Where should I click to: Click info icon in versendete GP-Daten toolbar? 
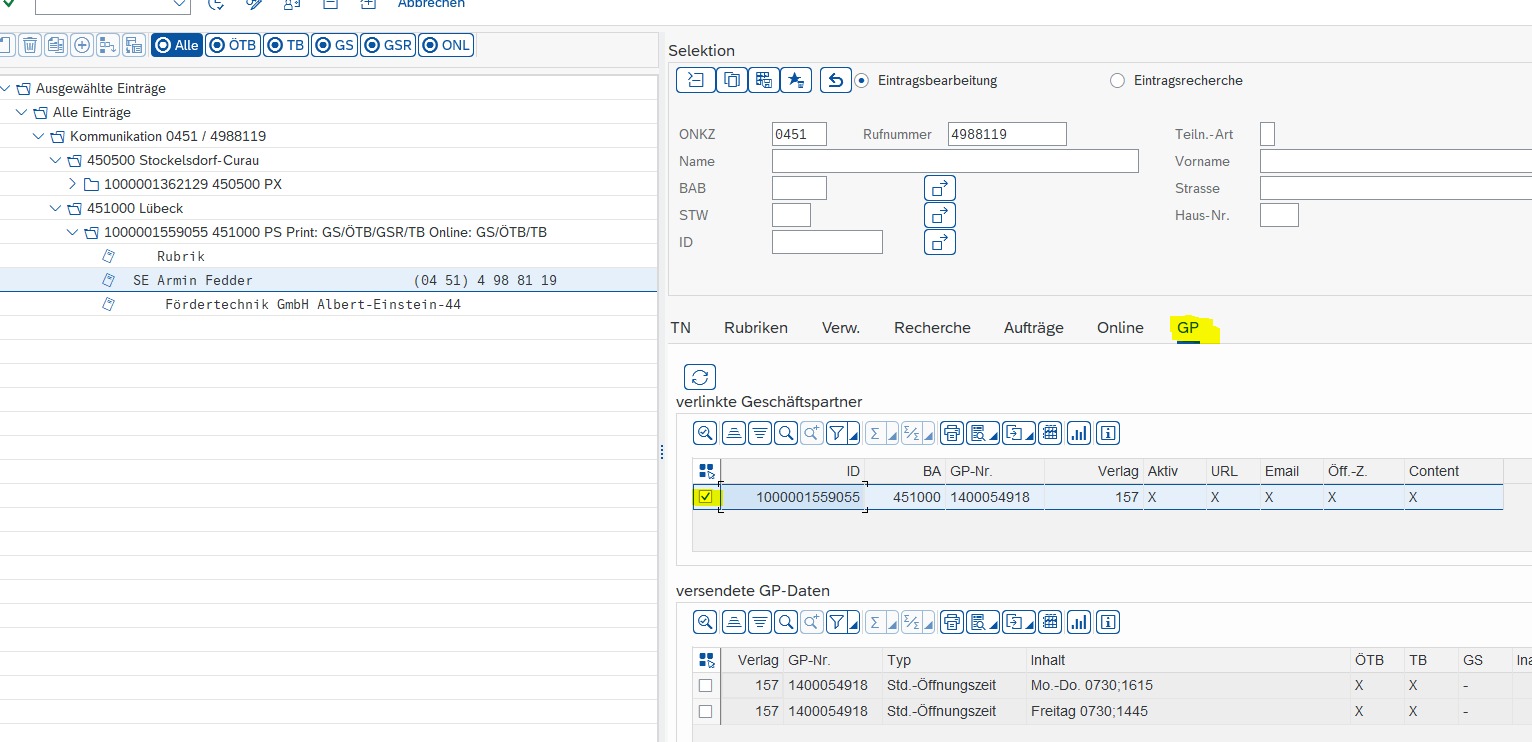pos(1107,622)
